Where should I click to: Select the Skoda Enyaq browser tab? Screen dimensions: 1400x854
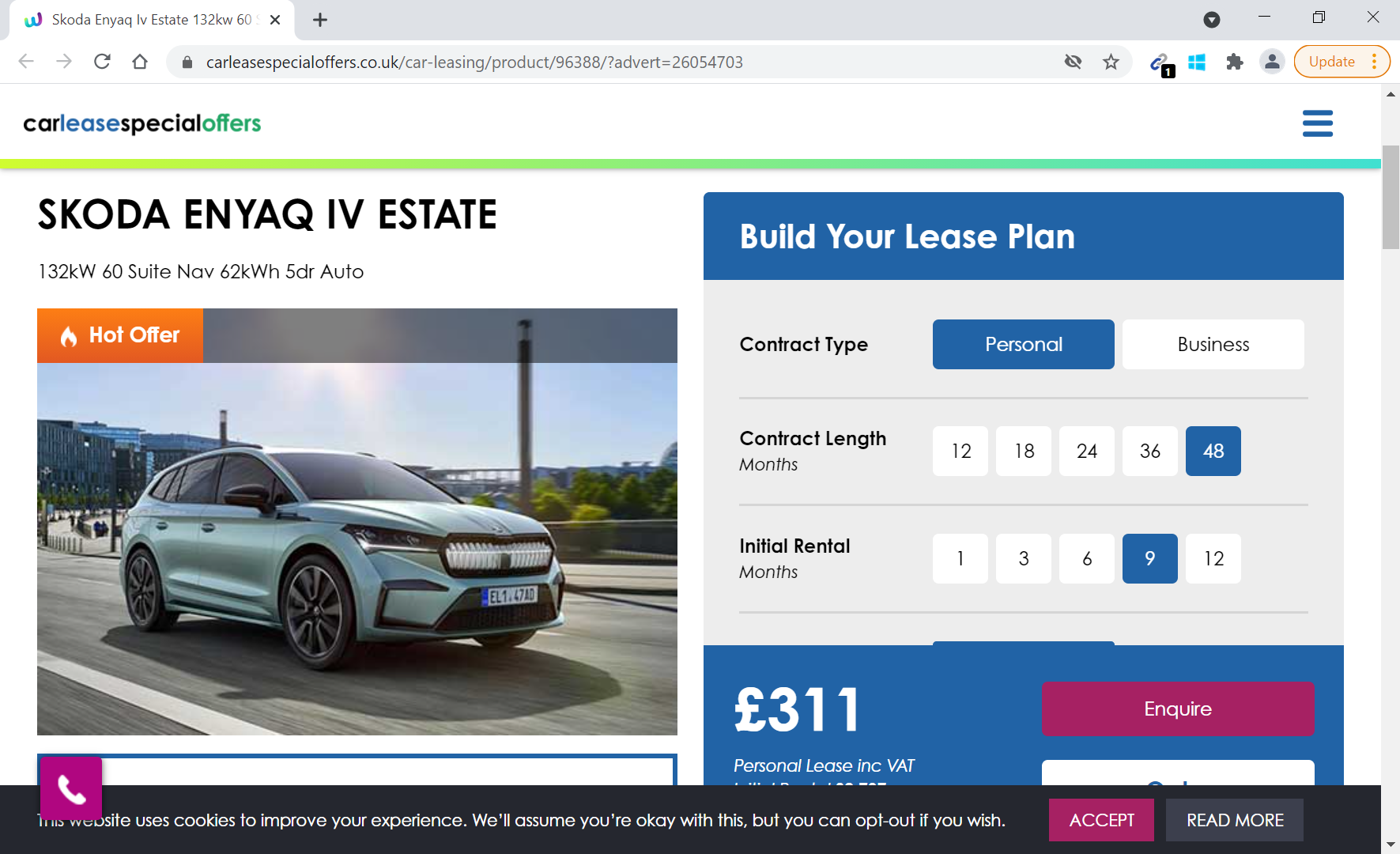coord(152,20)
